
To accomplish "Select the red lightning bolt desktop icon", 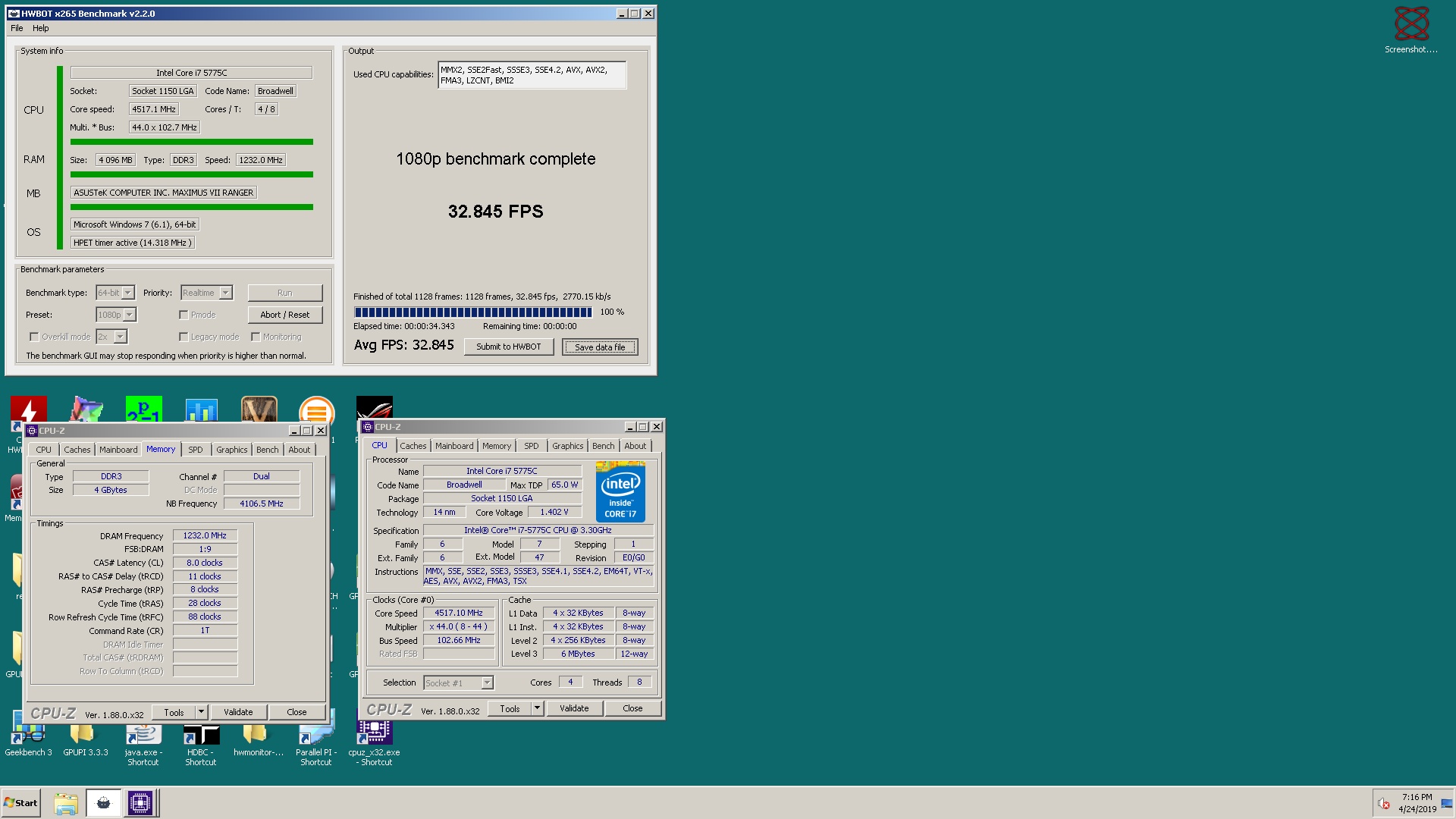I will [x=29, y=409].
